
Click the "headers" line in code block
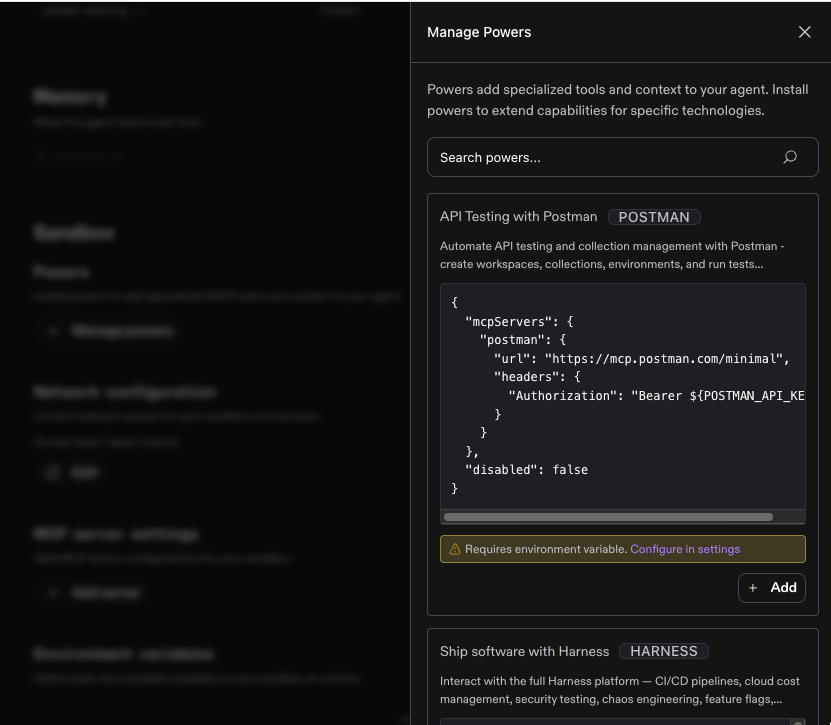[x=537, y=377]
